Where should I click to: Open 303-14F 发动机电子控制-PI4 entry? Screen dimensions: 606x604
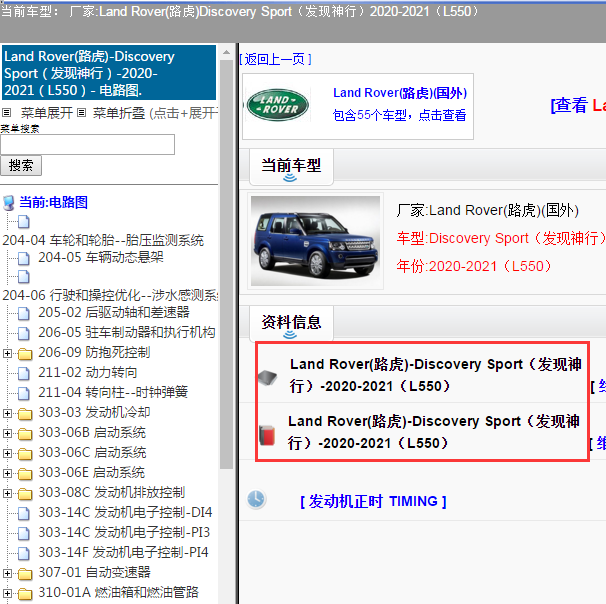123,553
